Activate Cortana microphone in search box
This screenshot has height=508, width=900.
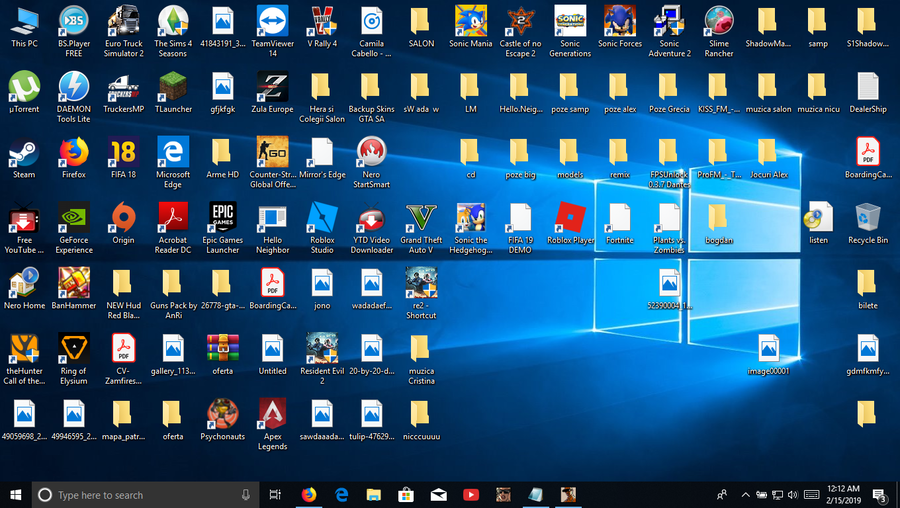tap(246, 495)
